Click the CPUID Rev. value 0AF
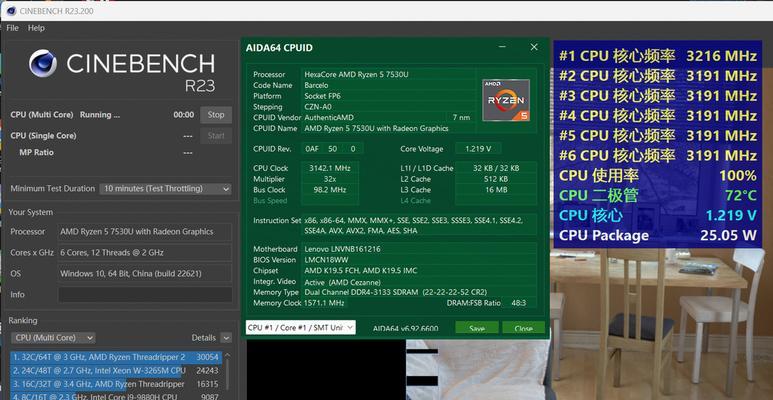773x400 pixels. pos(312,149)
